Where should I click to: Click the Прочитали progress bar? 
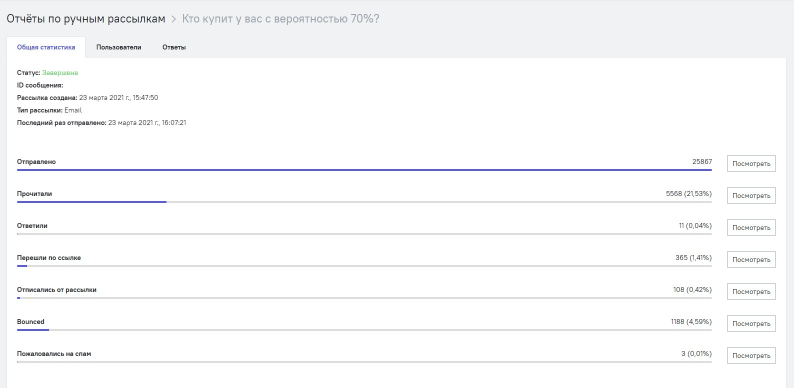pos(364,202)
